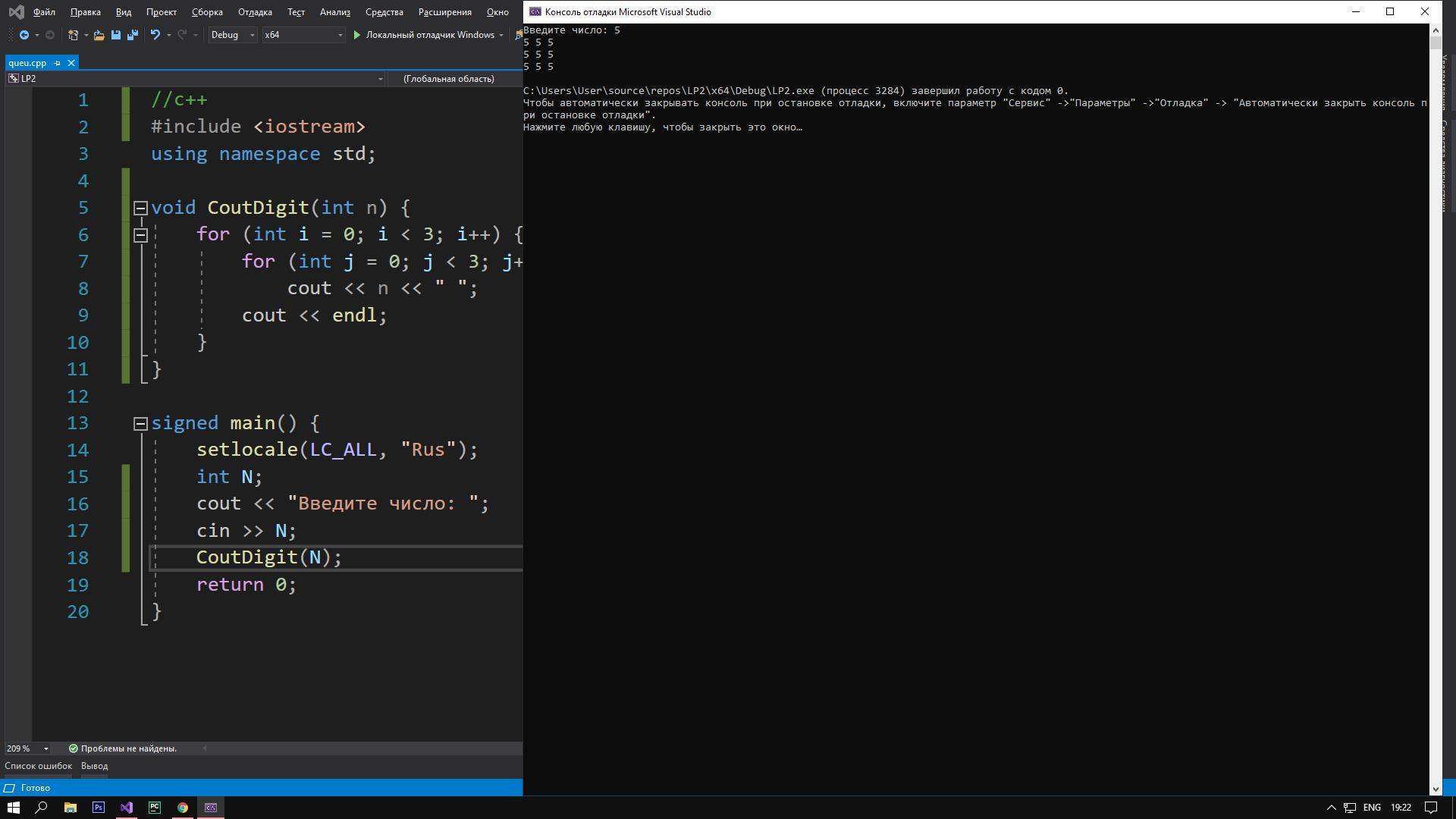This screenshot has width=1456, height=819.
Task: Click the Готово status bar text
Action: pyautogui.click(x=36, y=788)
